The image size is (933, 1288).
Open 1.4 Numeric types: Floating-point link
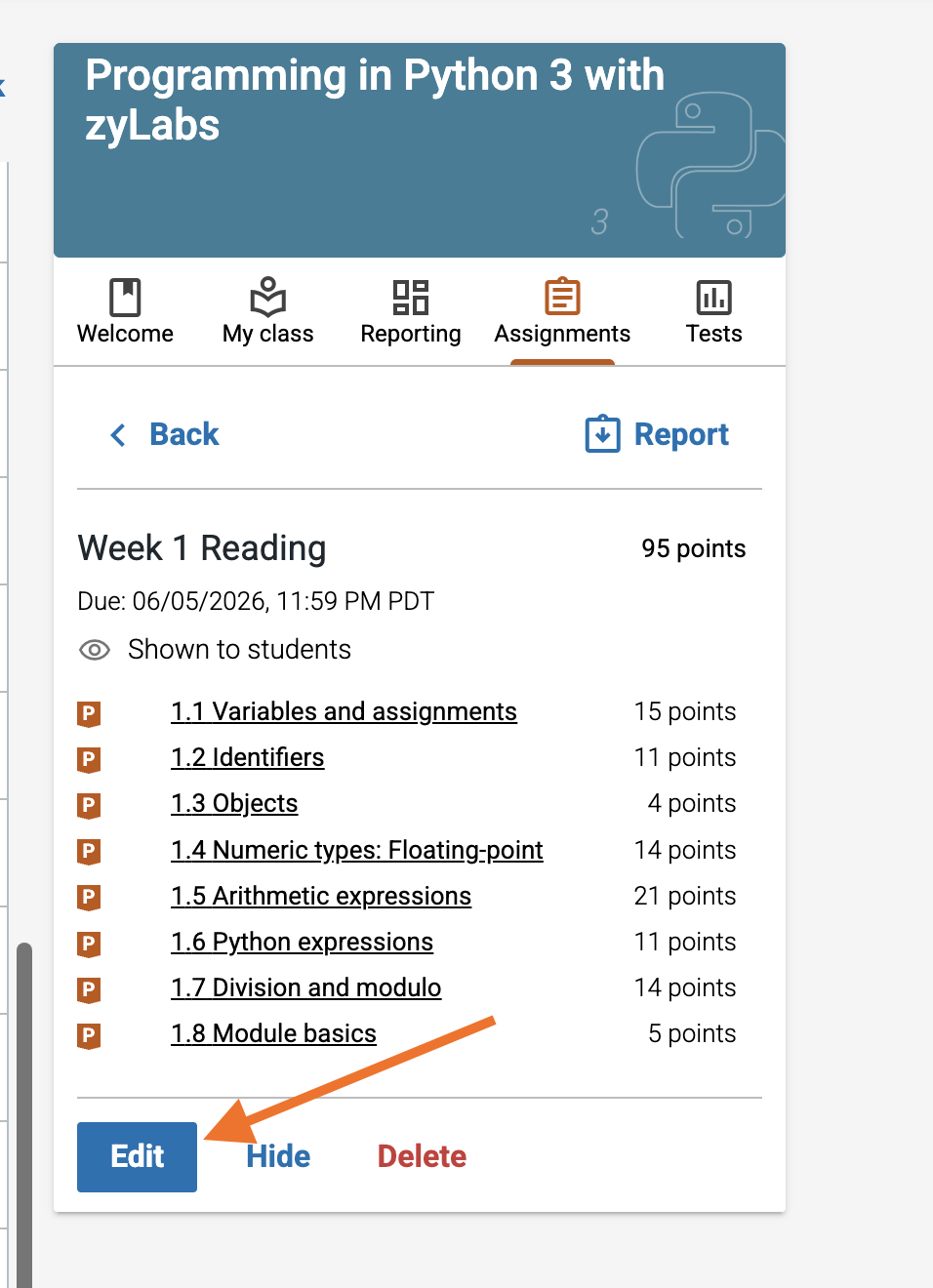357,850
